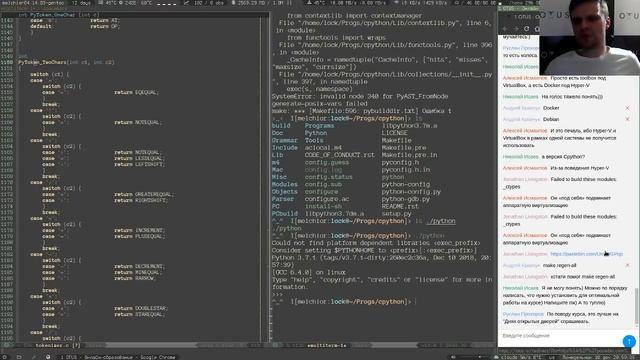
Task: Click 'return RIGHTSHIFT;' in the code editor
Action: [x=141, y=200]
